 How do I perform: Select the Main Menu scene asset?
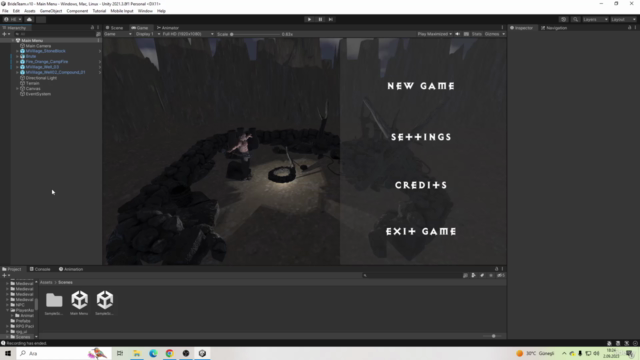(79, 303)
